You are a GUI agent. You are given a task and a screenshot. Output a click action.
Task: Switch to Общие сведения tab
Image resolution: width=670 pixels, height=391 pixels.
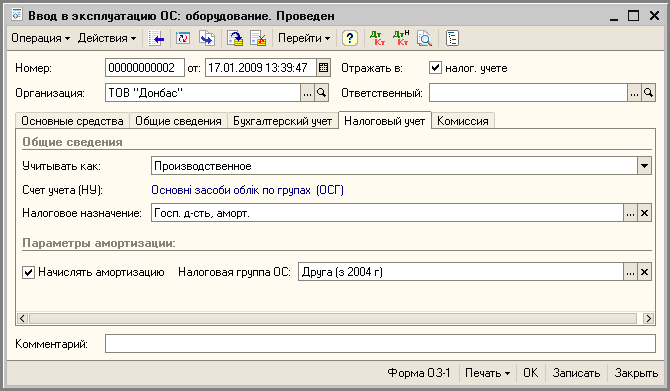click(x=178, y=121)
